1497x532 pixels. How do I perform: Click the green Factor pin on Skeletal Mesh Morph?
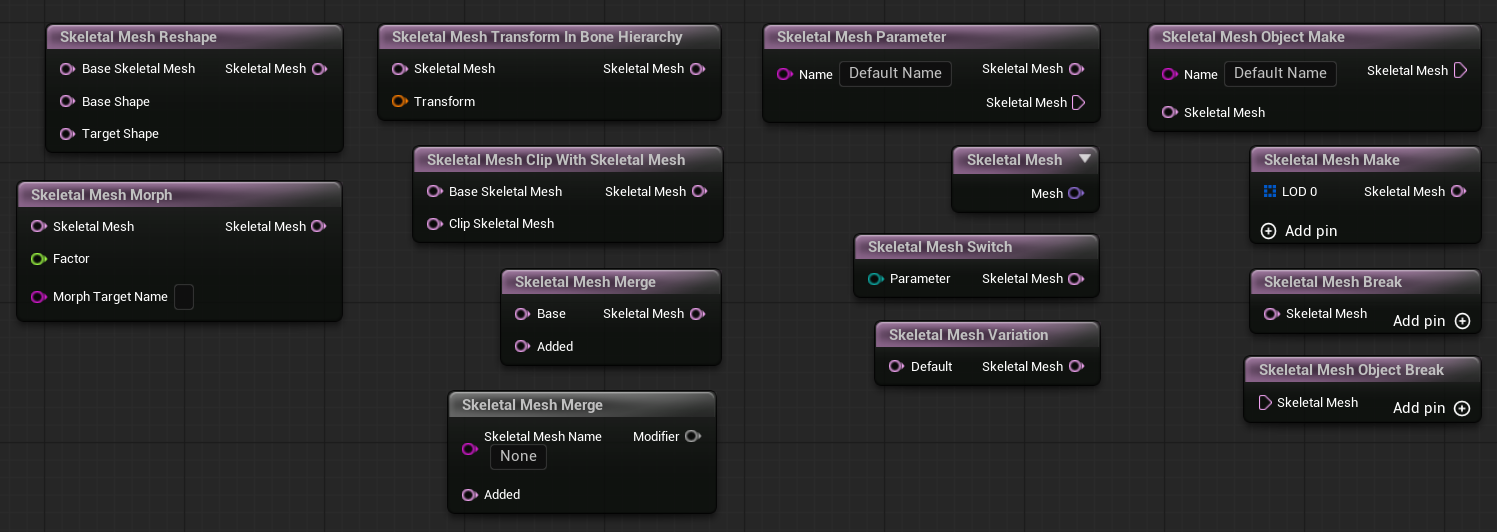pos(38,259)
